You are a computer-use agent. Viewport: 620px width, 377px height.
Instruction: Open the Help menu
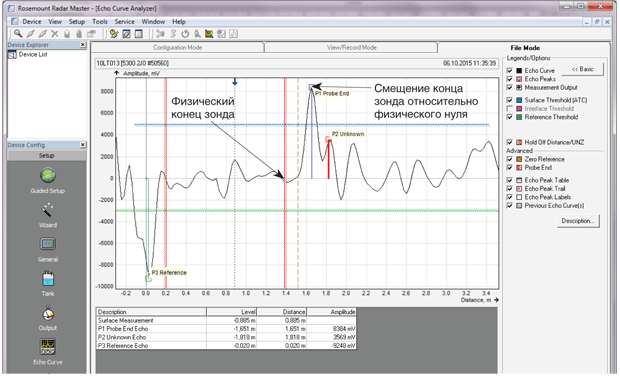point(179,22)
